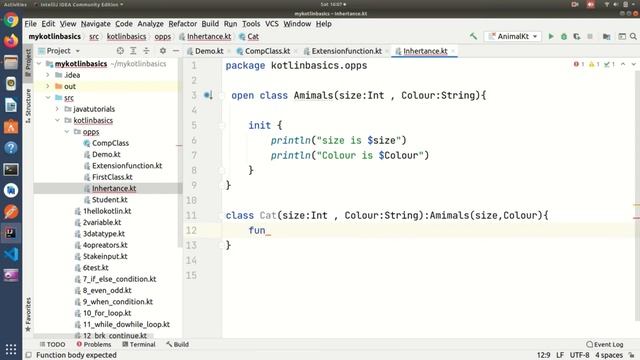Viewport: 640px width, 360px height.
Task: Open Visual Studio Code from the dock
Action: coord(11,254)
